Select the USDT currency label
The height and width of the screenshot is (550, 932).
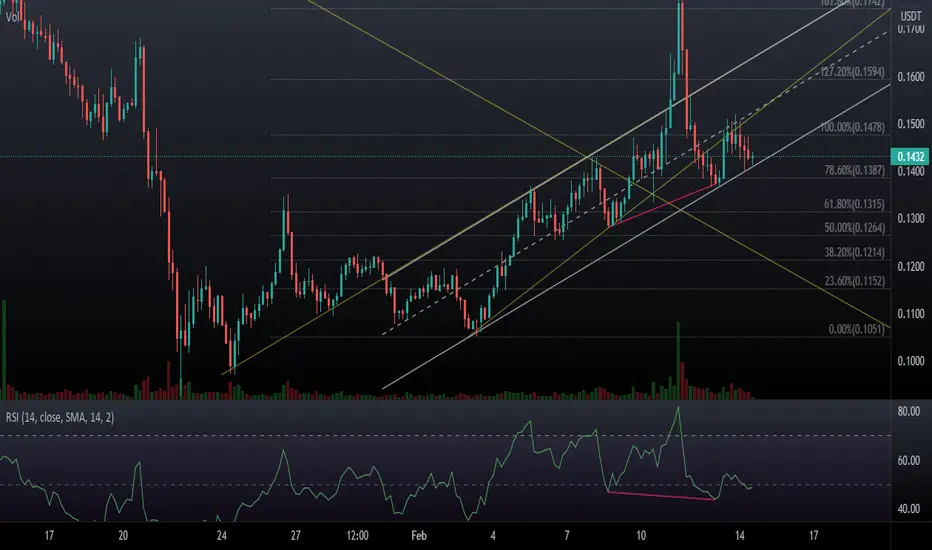911,16
